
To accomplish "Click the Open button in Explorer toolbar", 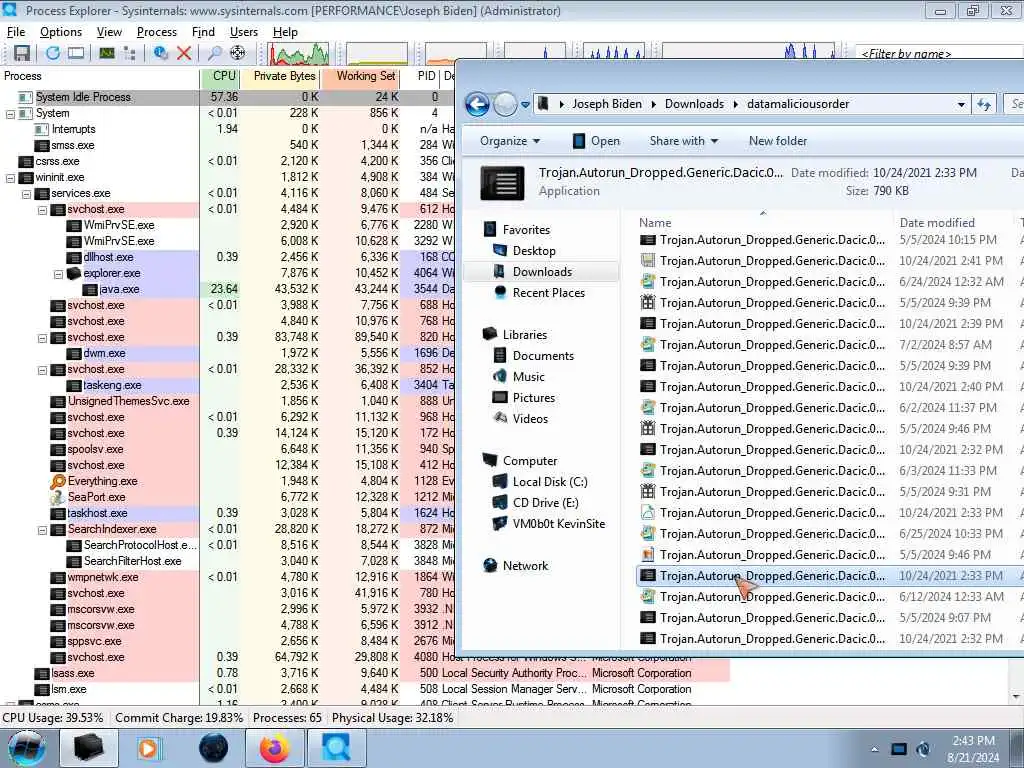I will (596, 141).
